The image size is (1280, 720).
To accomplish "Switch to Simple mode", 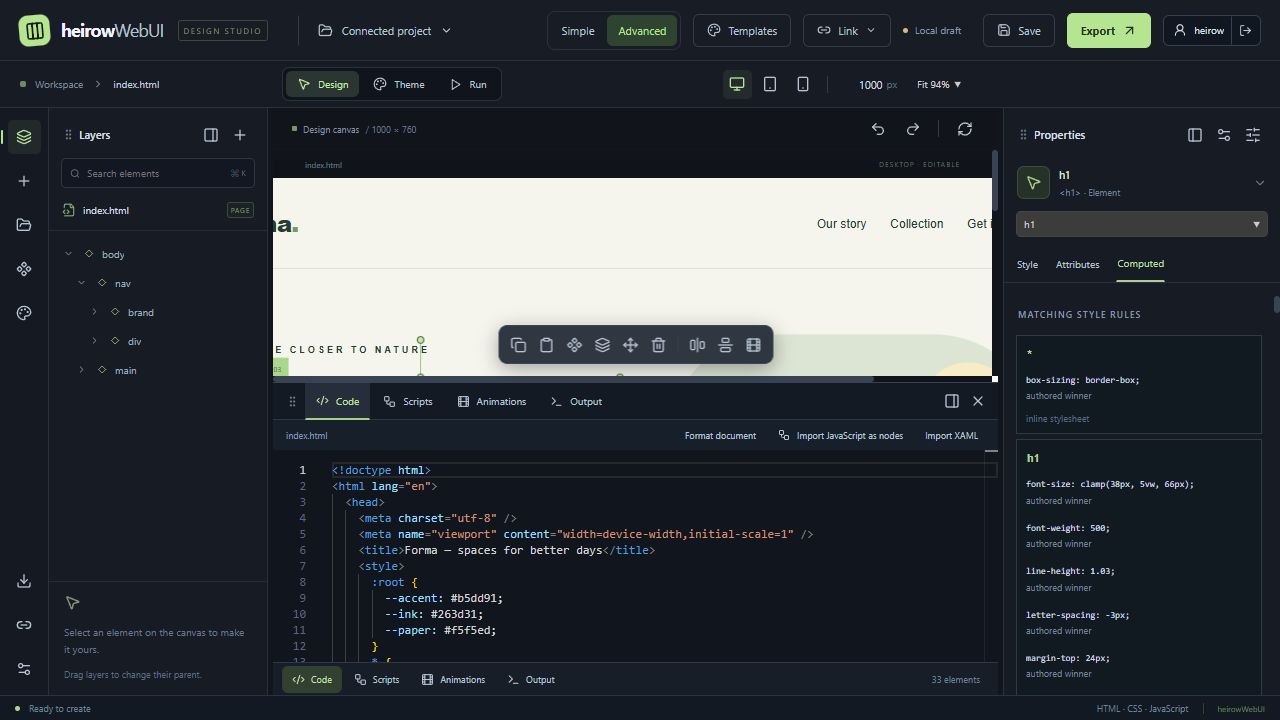I will click(578, 31).
